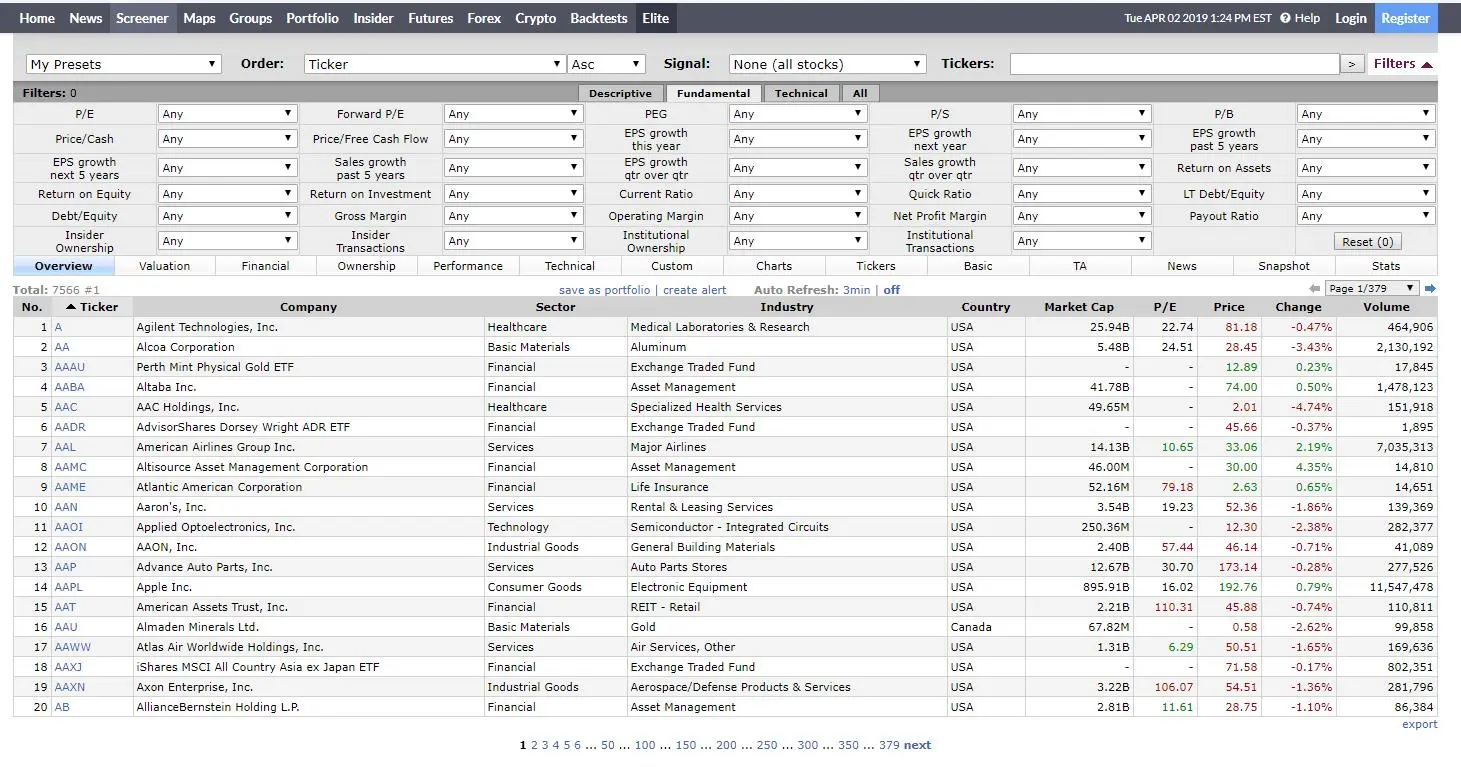
Task: Submit tickers with the arrow button
Action: pyautogui.click(x=1352, y=64)
